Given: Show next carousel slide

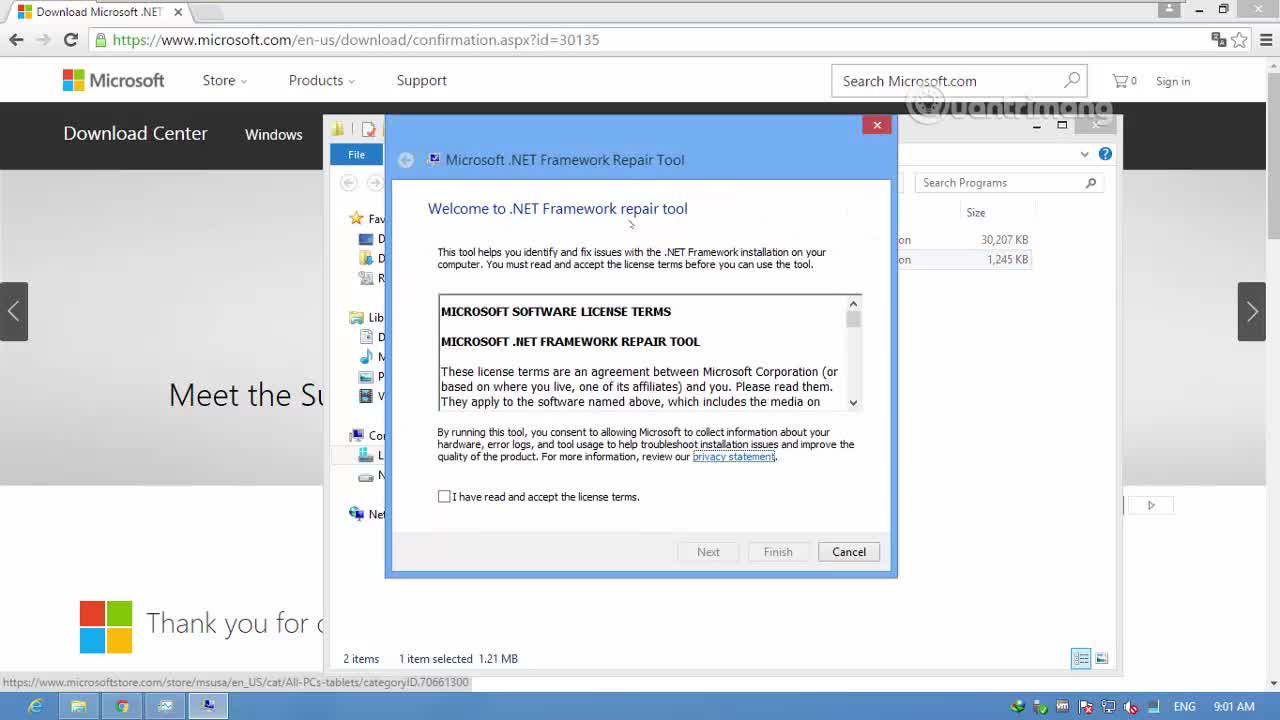Looking at the screenshot, I should tap(1252, 311).
